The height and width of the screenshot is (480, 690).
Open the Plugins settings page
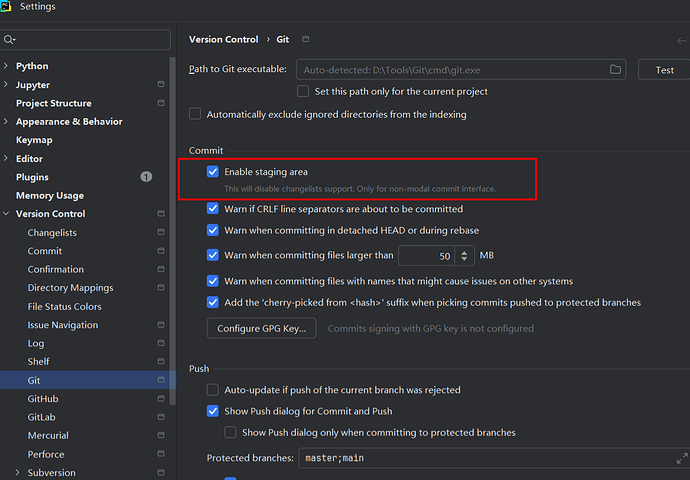[32, 177]
